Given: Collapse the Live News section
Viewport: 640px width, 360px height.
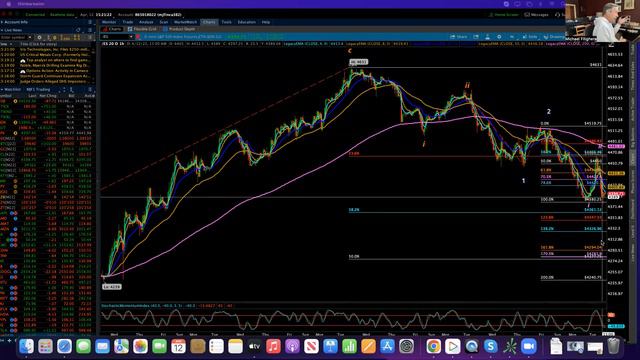Looking at the screenshot, I should (x=2, y=30).
